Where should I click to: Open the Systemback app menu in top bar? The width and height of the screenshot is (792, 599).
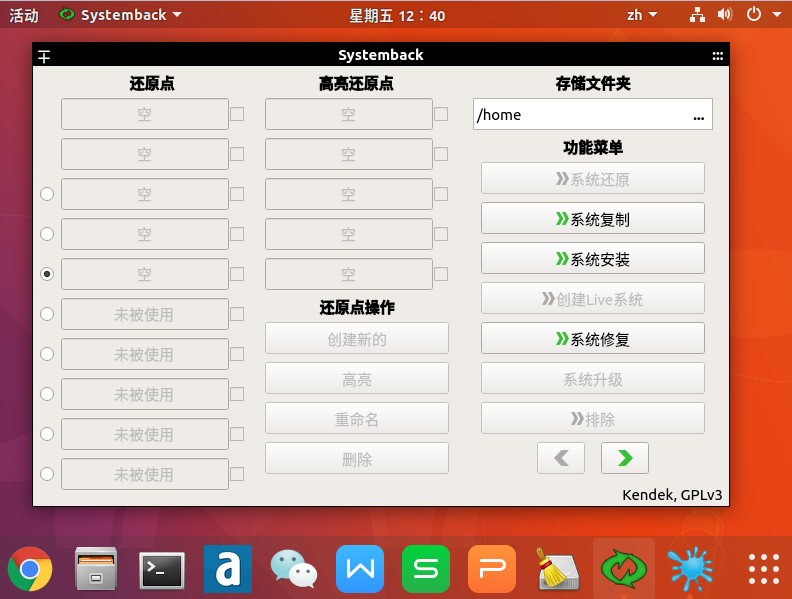point(120,15)
